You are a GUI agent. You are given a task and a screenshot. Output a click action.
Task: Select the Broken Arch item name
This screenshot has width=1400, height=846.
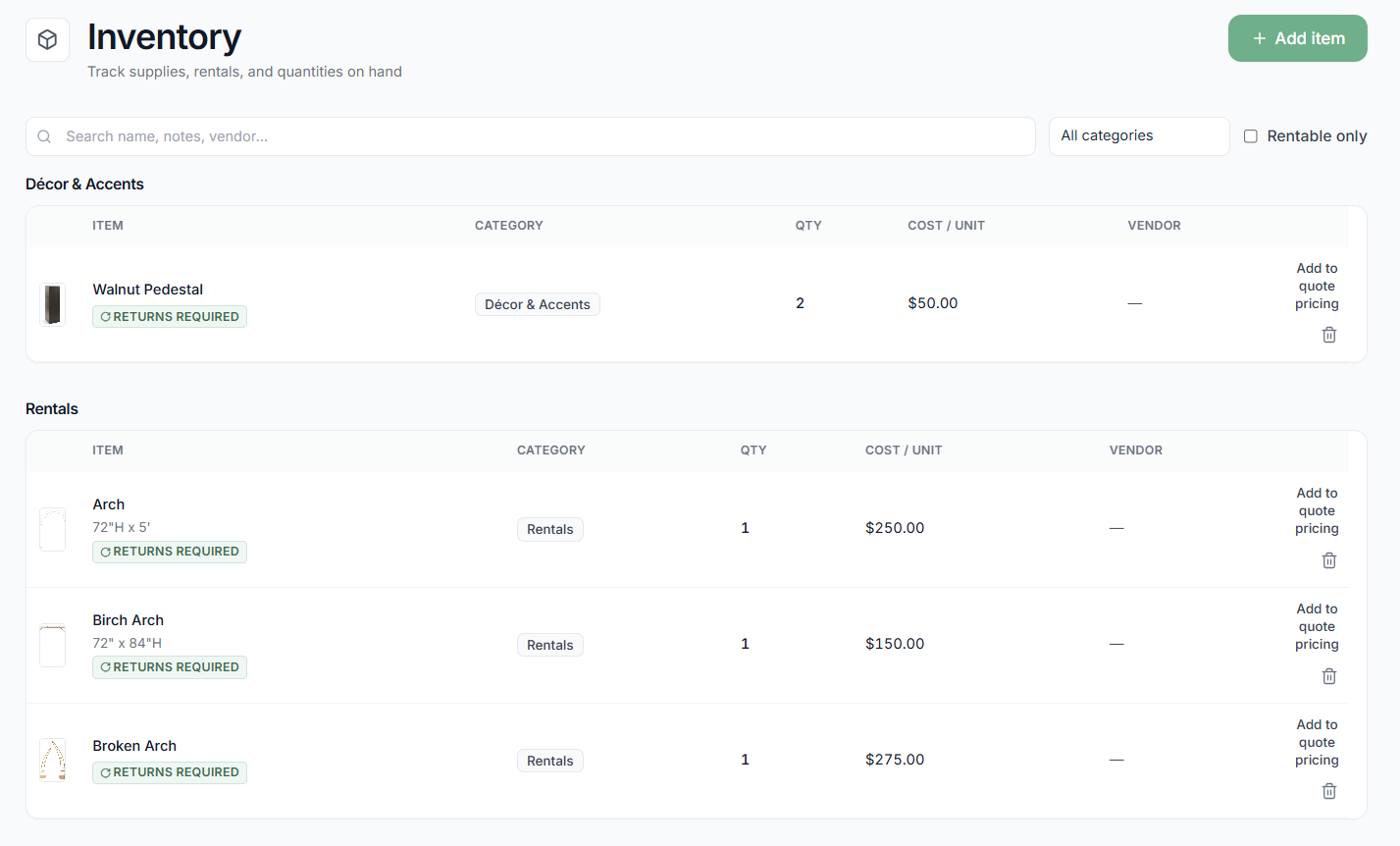(x=134, y=746)
